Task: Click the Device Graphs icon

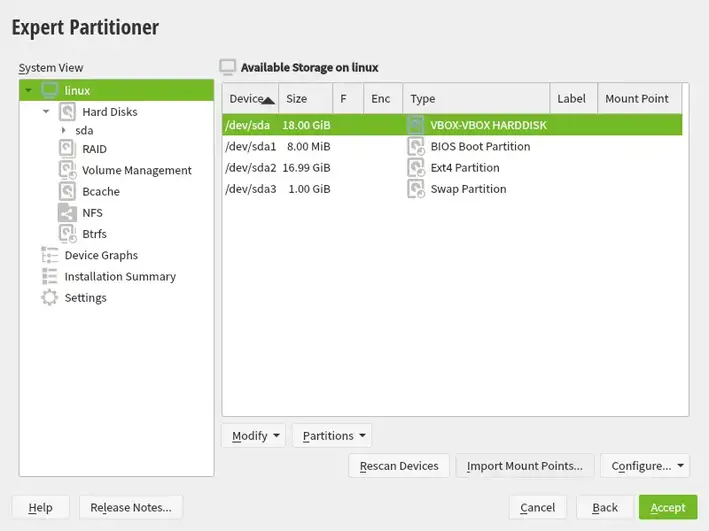Action: pyautogui.click(x=49, y=255)
